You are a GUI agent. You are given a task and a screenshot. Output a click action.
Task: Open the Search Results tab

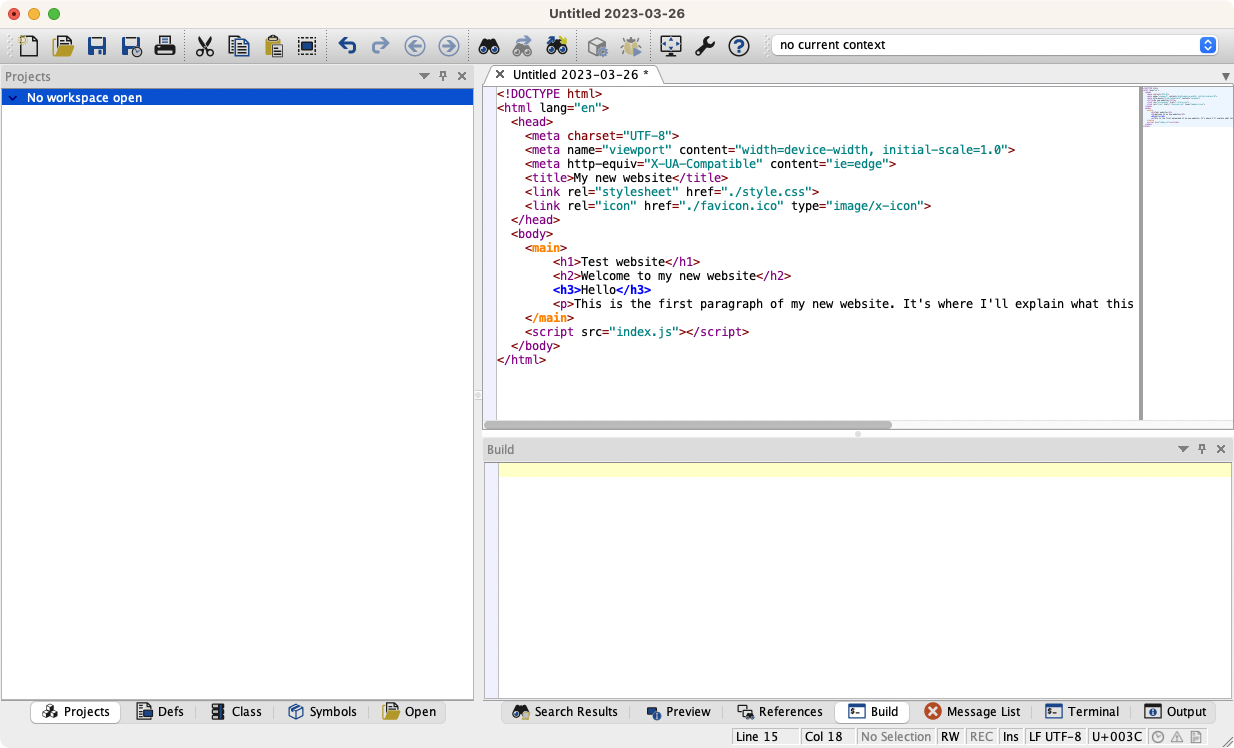click(565, 712)
